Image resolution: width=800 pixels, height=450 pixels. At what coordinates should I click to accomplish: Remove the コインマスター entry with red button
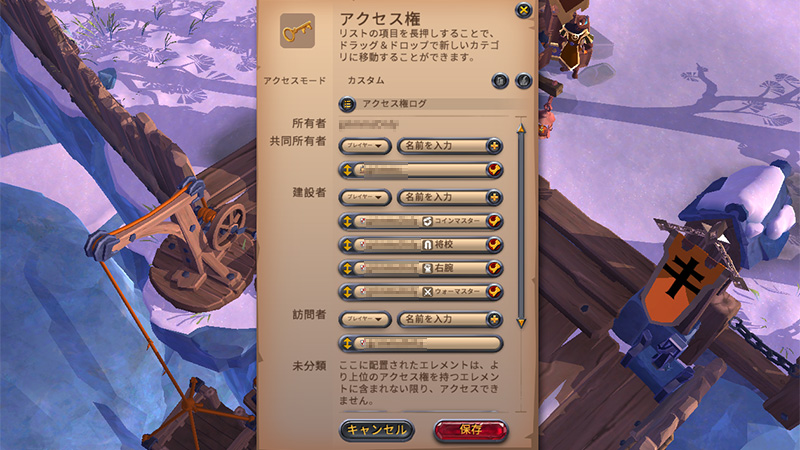(494, 221)
